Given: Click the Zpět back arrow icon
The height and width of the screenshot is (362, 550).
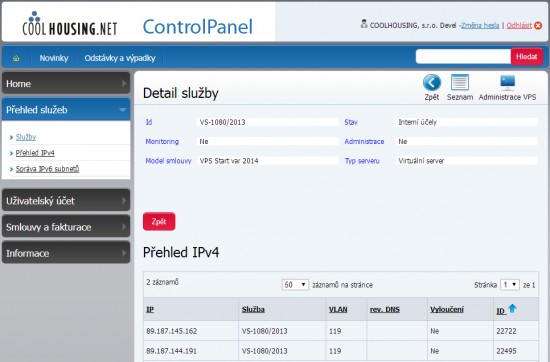Looking at the screenshot, I should pyautogui.click(x=432, y=83).
